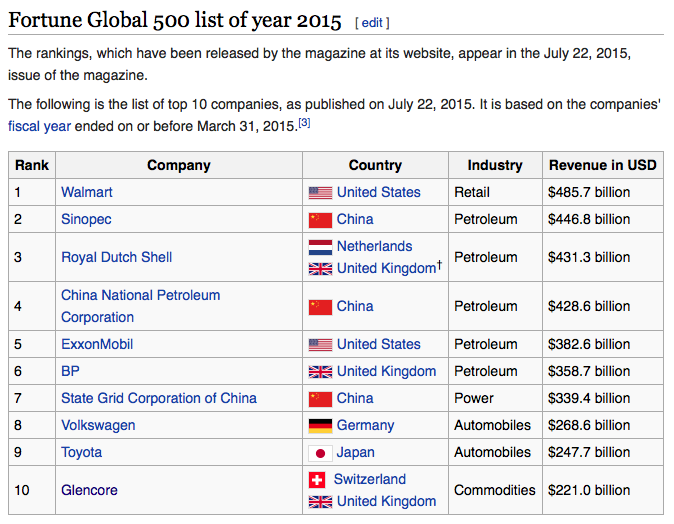Select Petroleum cell in BP row

coord(495,371)
